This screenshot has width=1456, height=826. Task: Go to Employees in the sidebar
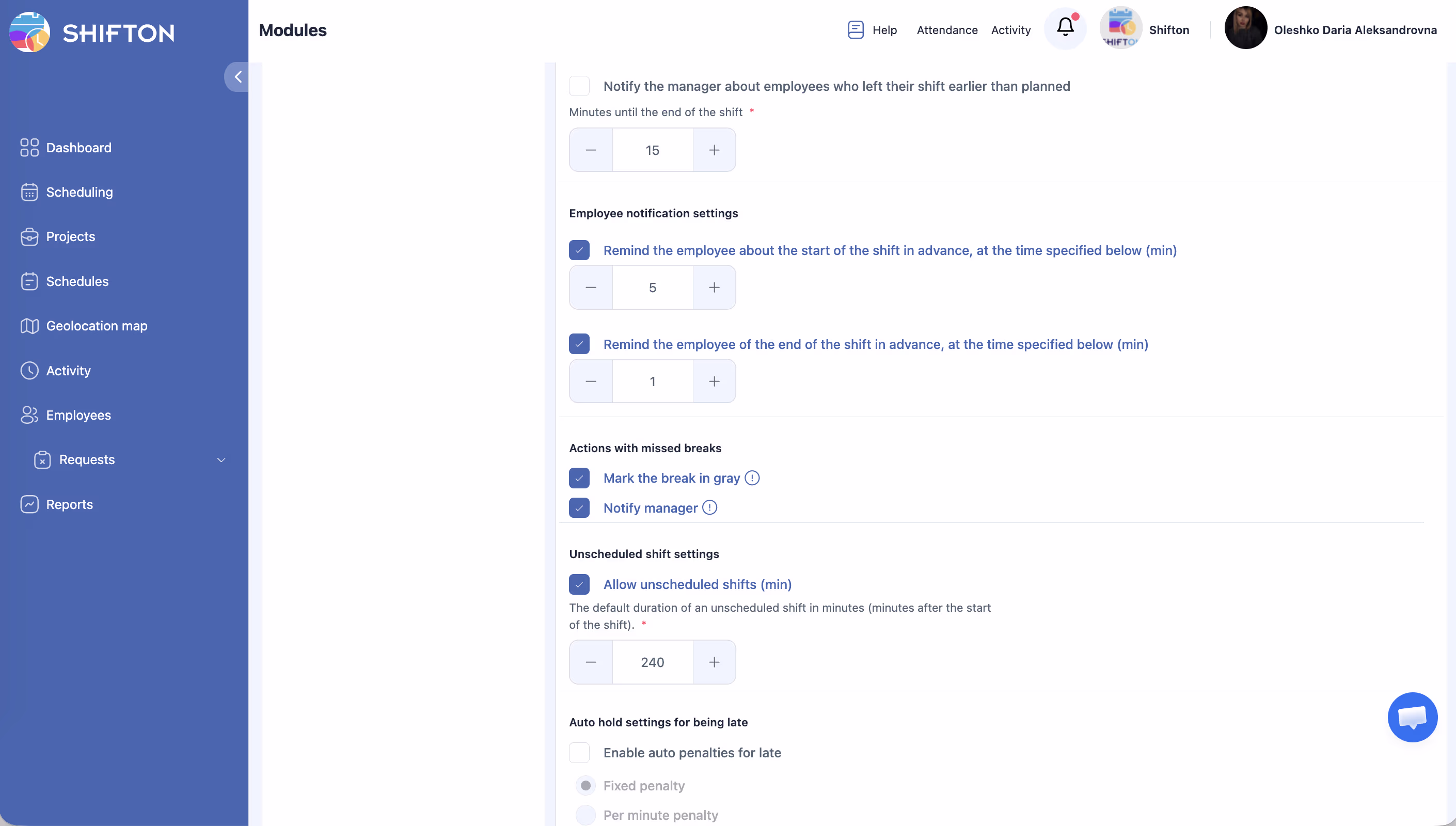78,415
